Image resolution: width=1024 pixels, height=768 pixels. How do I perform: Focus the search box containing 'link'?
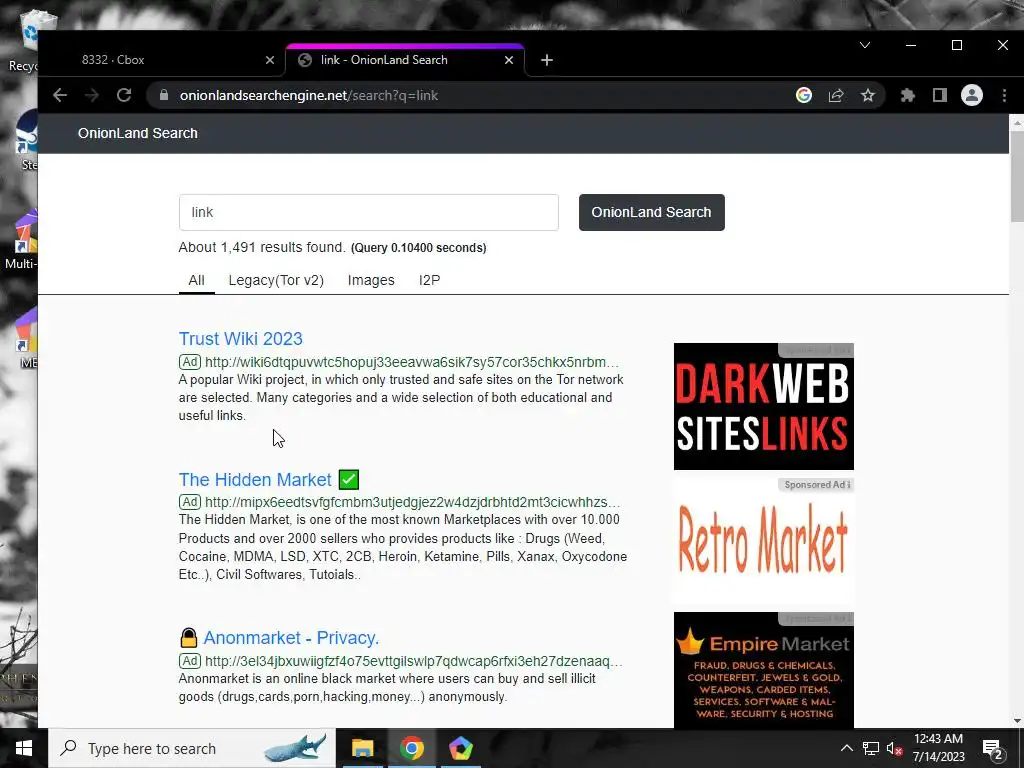point(368,212)
